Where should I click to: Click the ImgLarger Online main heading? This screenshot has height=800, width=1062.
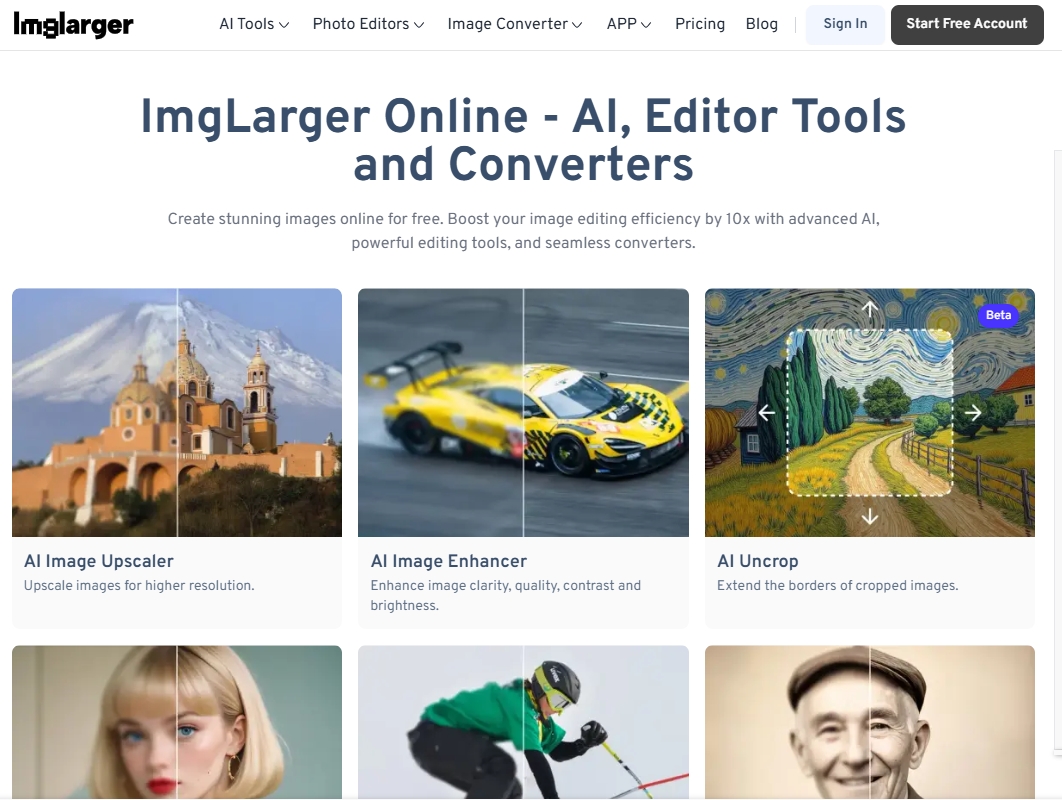click(x=523, y=140)
